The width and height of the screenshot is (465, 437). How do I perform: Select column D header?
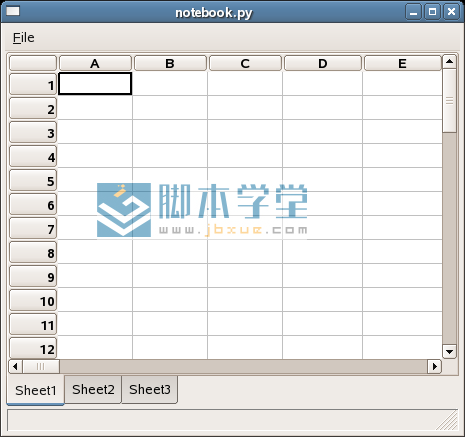[323, 63]
